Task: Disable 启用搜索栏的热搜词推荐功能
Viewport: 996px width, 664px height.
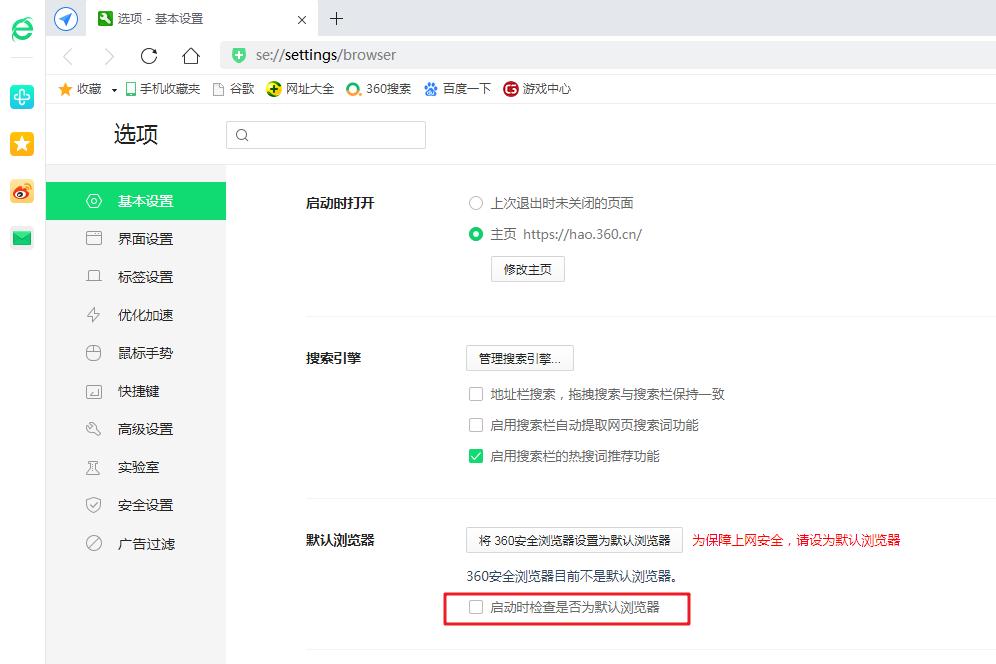Action: [x=475, y=457]
